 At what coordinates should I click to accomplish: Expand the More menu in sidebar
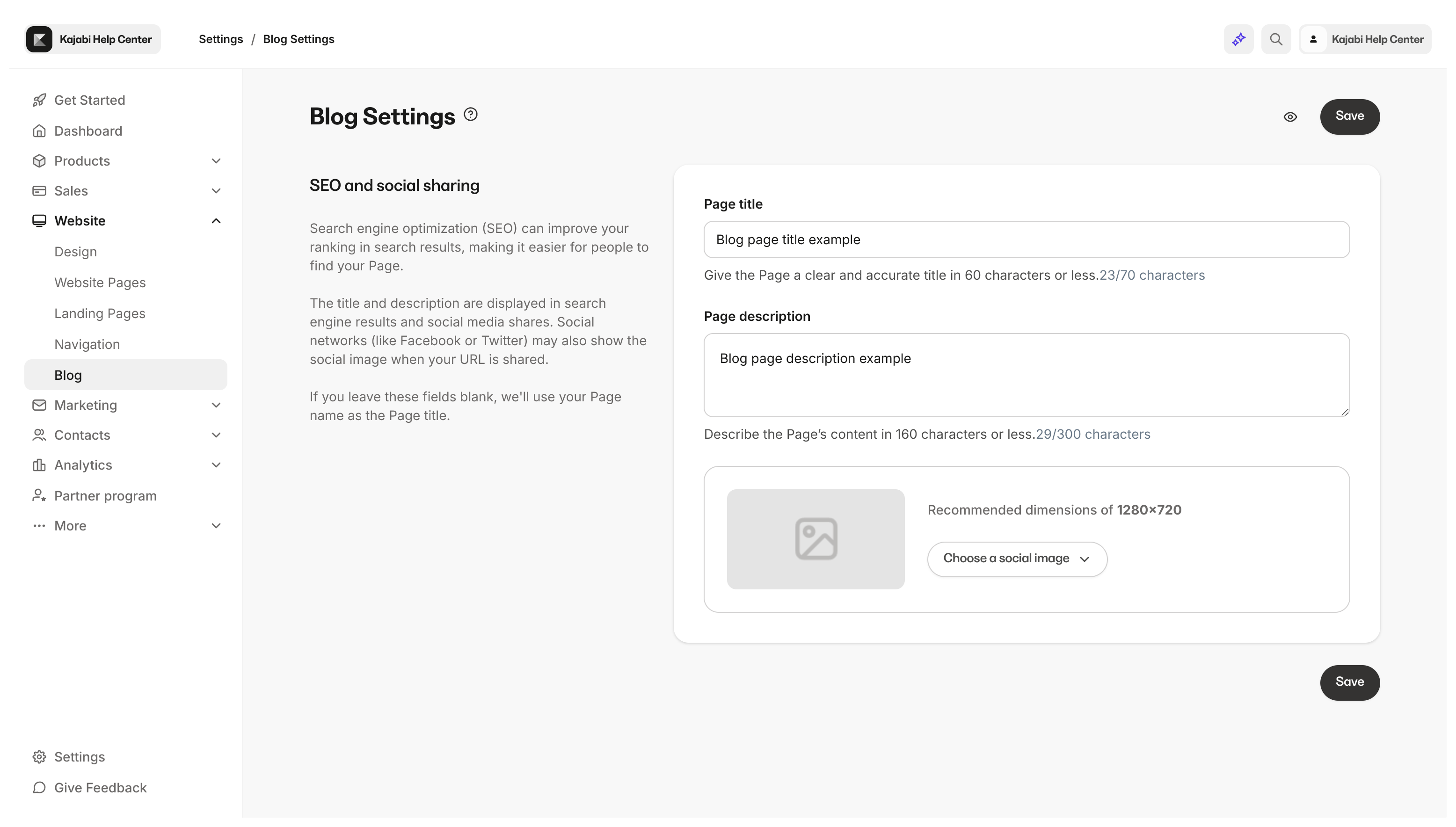(x=216, y=525)
